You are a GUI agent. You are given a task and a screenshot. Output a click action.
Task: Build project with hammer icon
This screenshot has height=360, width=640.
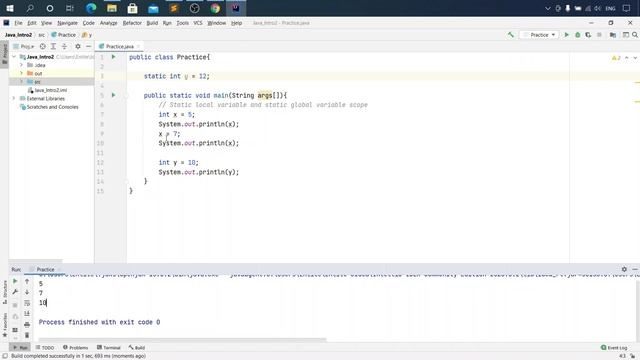point(511,35)
